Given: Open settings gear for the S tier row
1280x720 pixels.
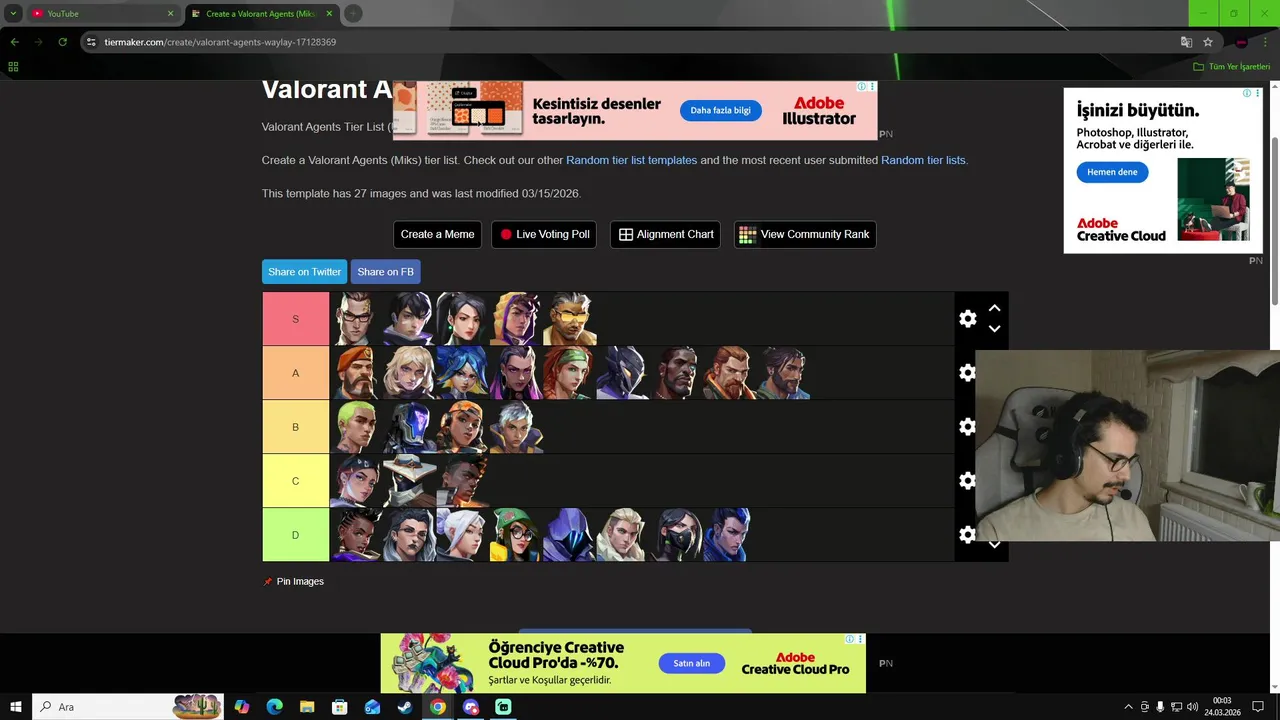Looking at the screenshot, I should (x=967, y=319).
